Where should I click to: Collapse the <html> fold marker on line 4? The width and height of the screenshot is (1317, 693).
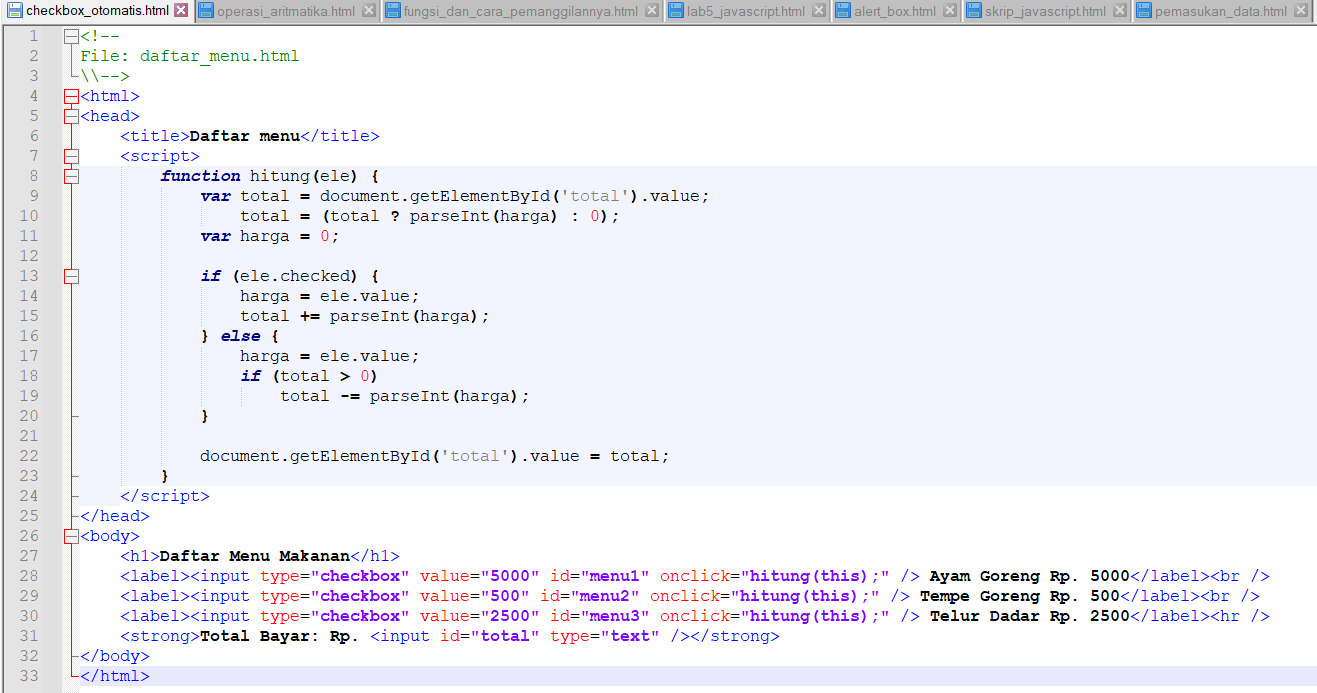tap(70, 96)
